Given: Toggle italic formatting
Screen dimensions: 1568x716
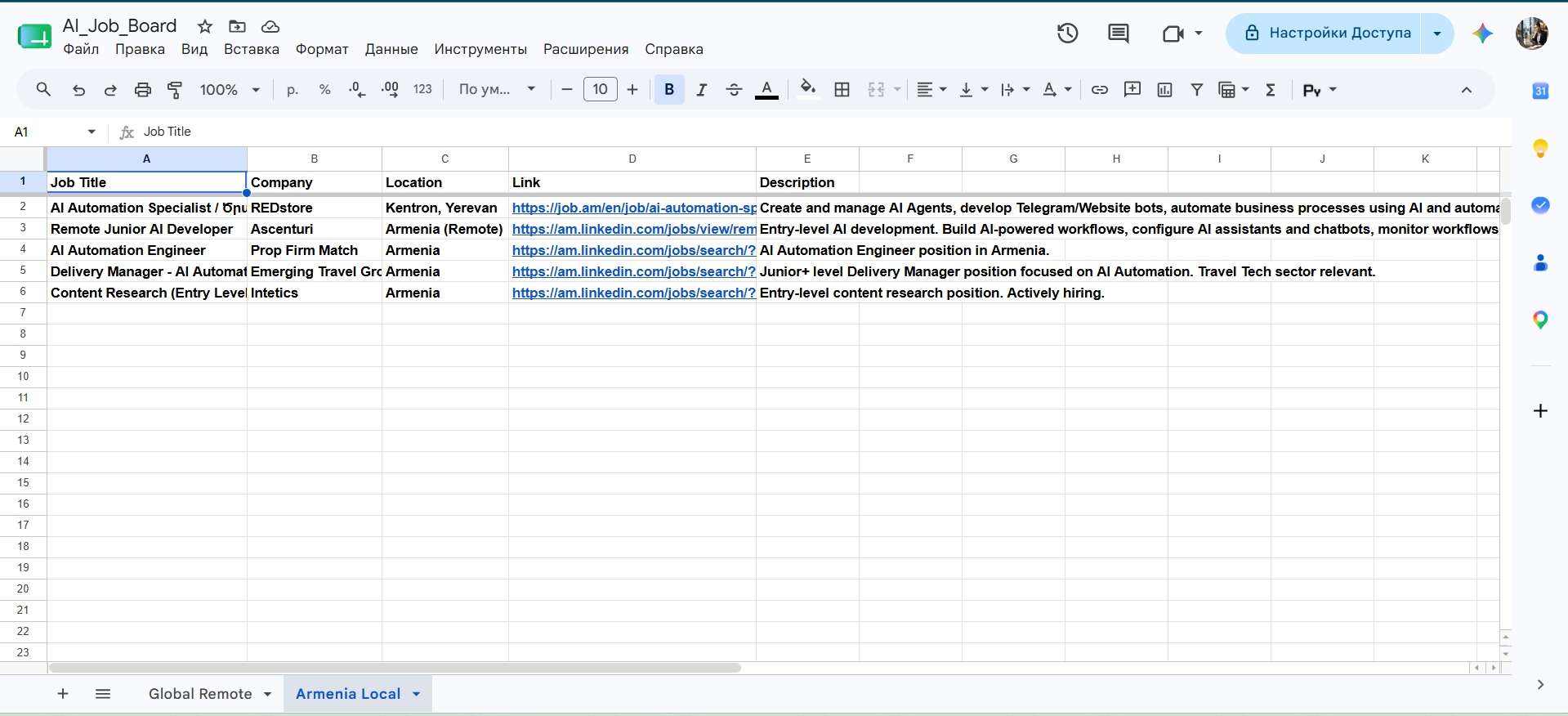Looking at the screenshot, I should [701, 90].
